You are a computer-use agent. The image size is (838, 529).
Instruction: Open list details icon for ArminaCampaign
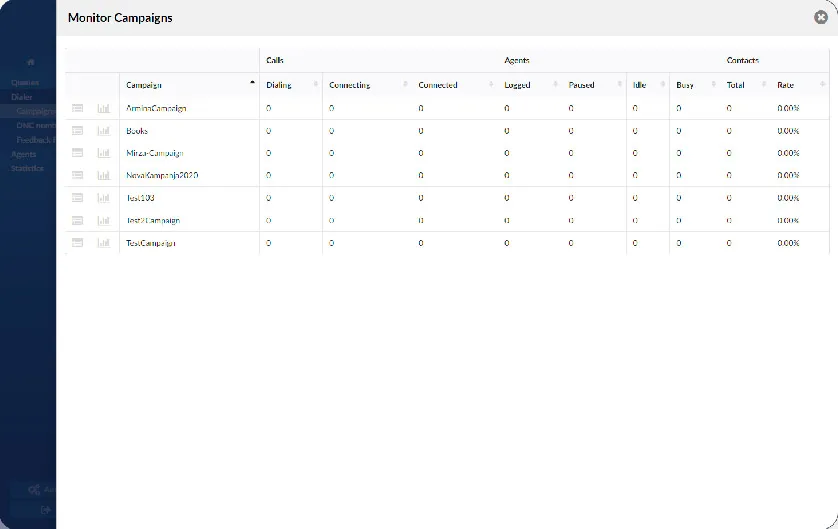pos(78,108)
